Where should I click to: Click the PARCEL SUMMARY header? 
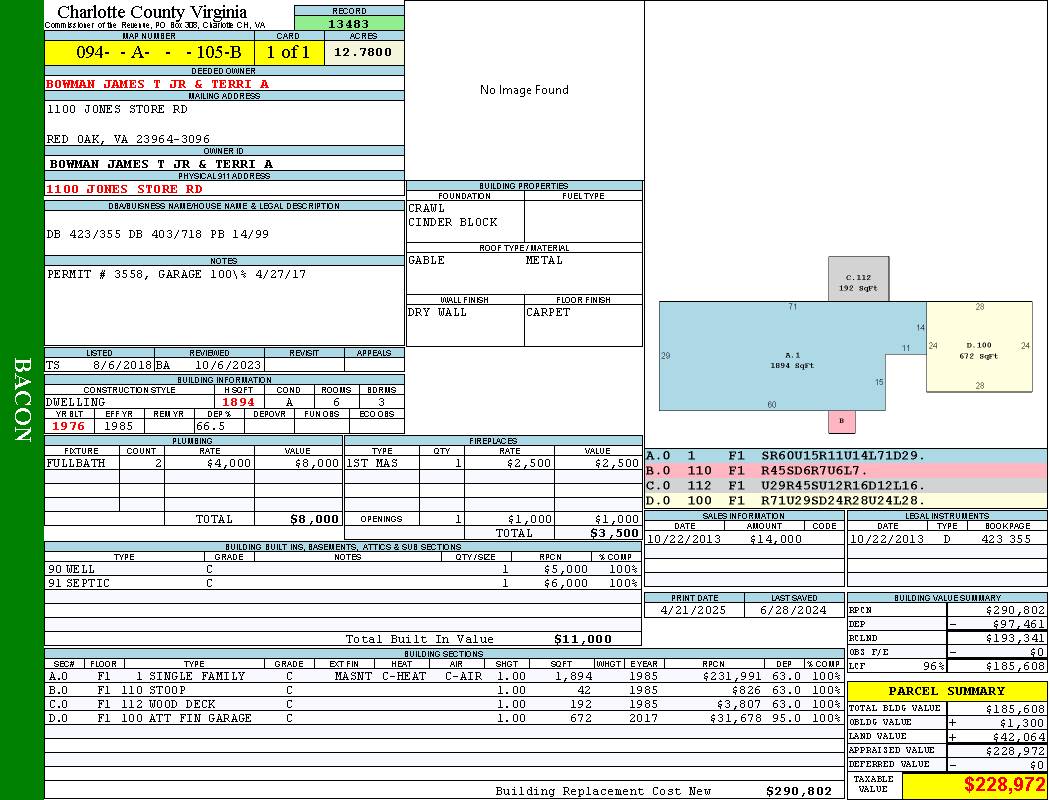click(947, 691)
